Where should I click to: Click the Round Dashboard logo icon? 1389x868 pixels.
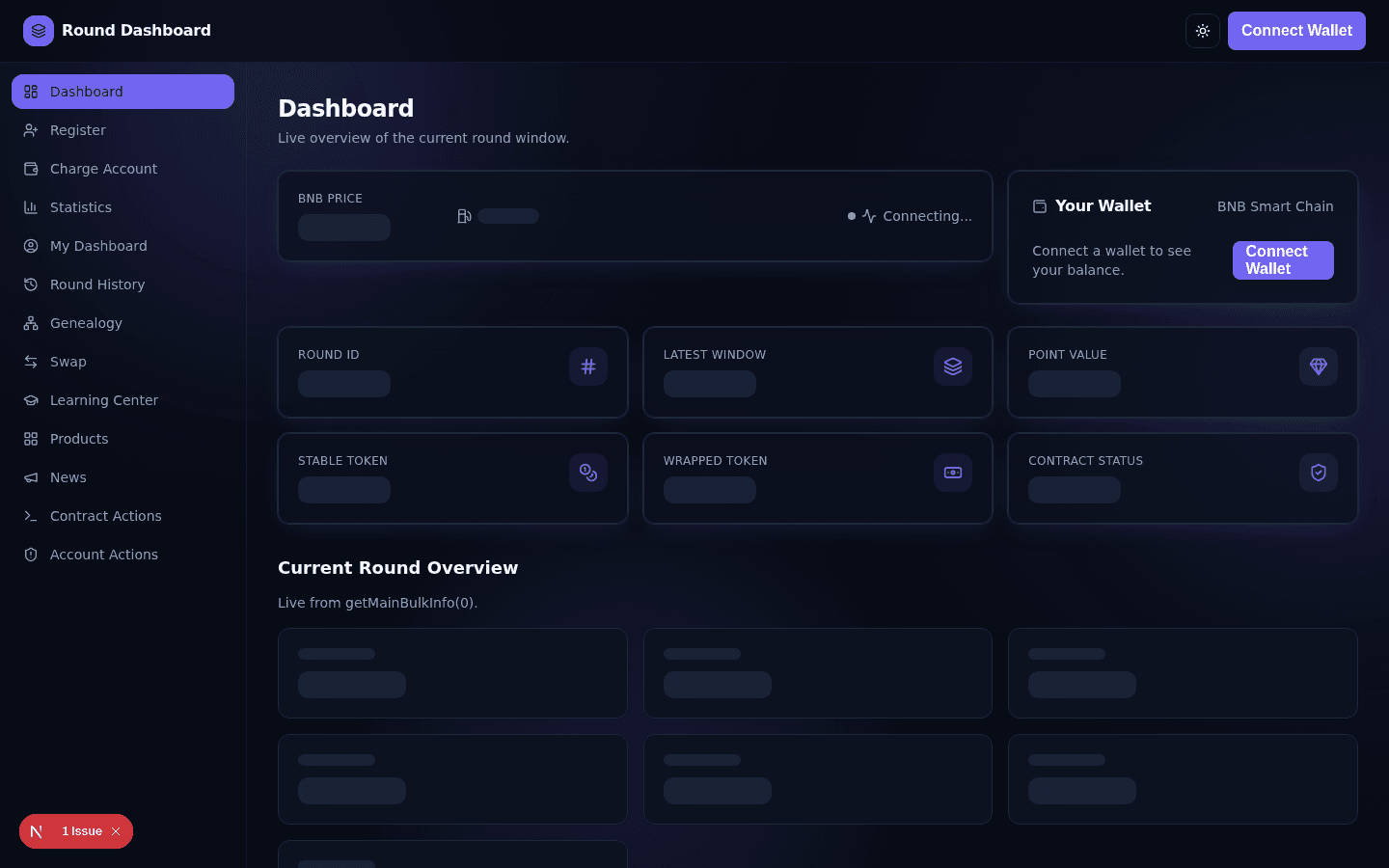tap(39, 31)
